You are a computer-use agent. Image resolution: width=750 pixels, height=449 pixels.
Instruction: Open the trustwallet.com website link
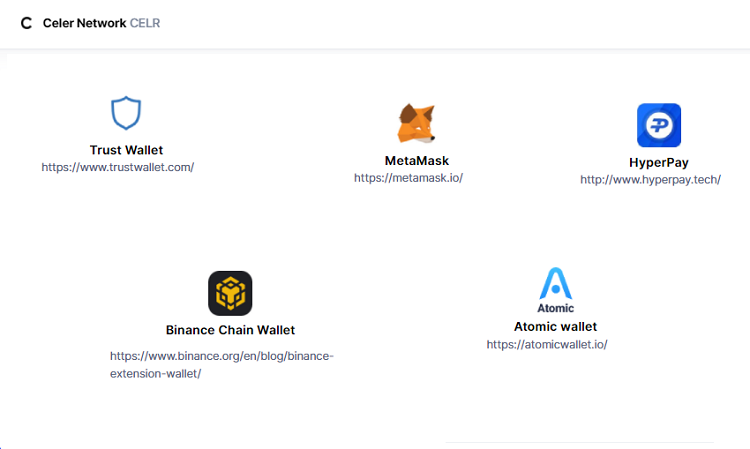click(x=118, y=167)
